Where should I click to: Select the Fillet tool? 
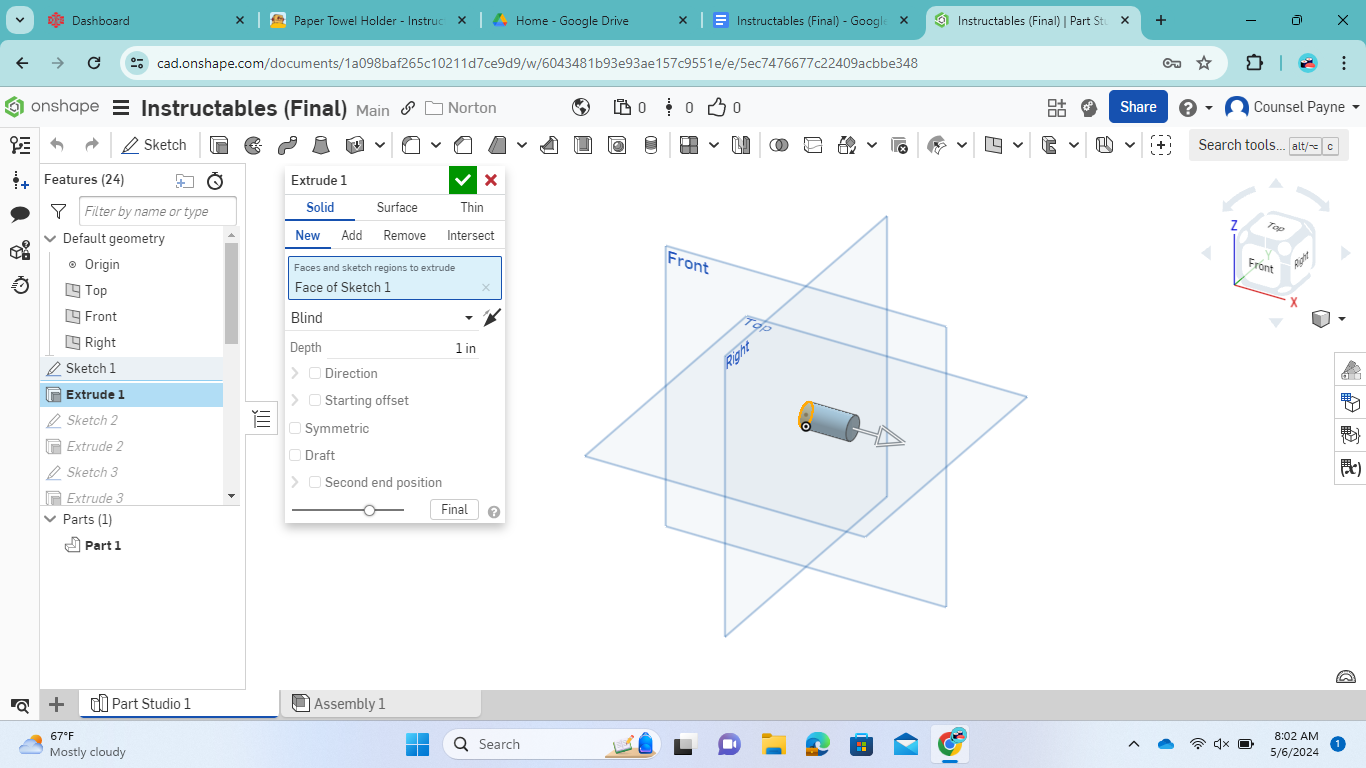tap(411, 145)
